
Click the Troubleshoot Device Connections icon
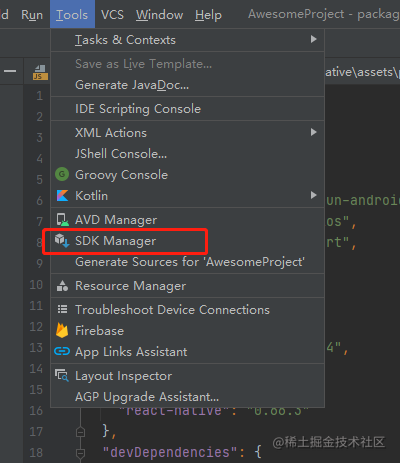[62, 309]
